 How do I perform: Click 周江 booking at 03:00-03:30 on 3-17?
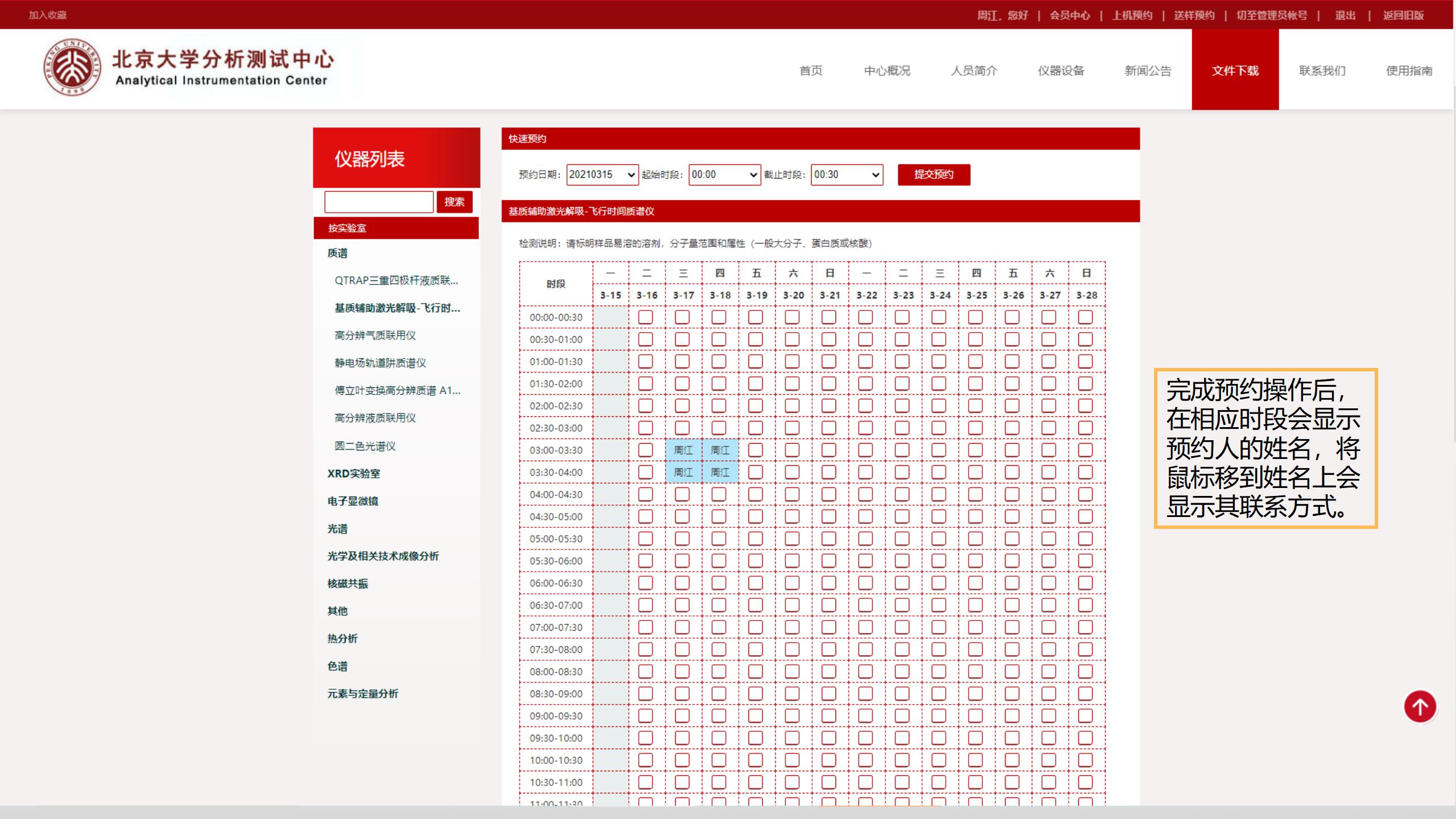click(684, 450)
